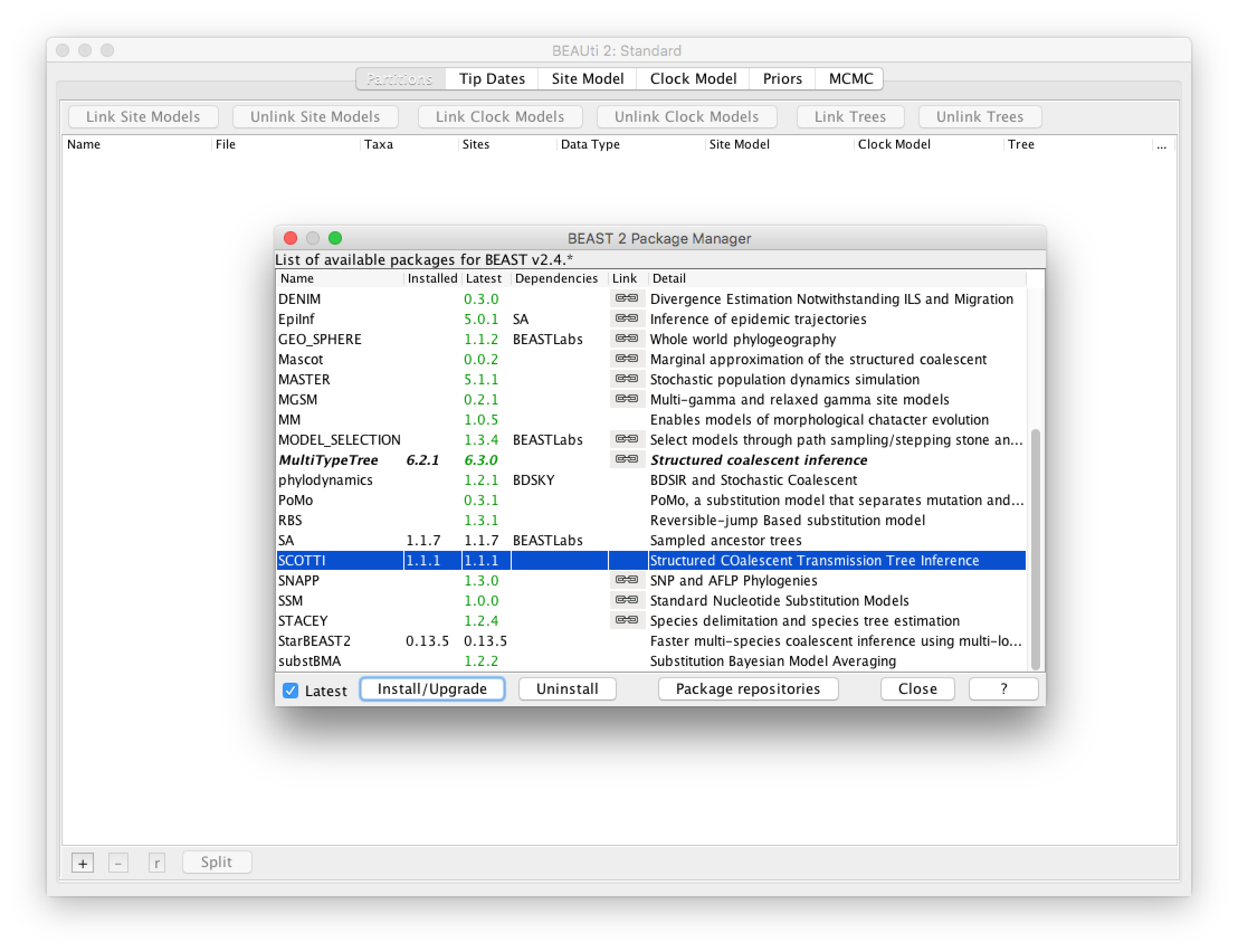Open the DENIM package link icon
The width and height of the screenshot is (1238, 952).
627,298
